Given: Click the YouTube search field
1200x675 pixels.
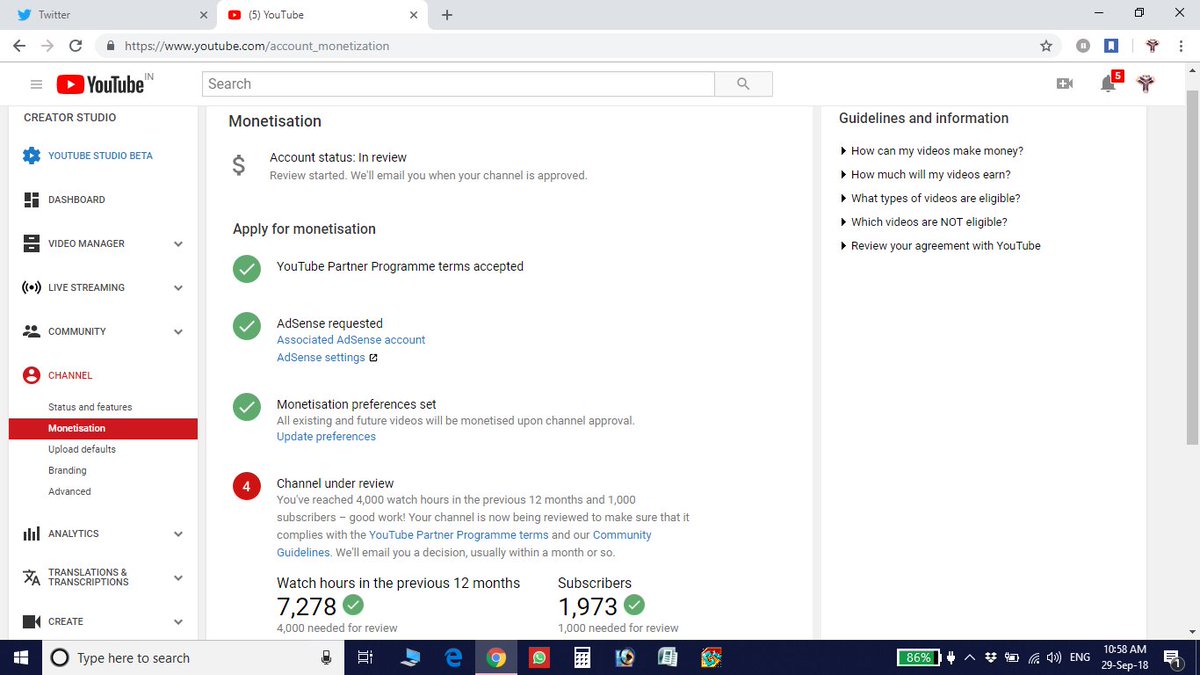Looking at the screenshot, I should coord(458,84).
